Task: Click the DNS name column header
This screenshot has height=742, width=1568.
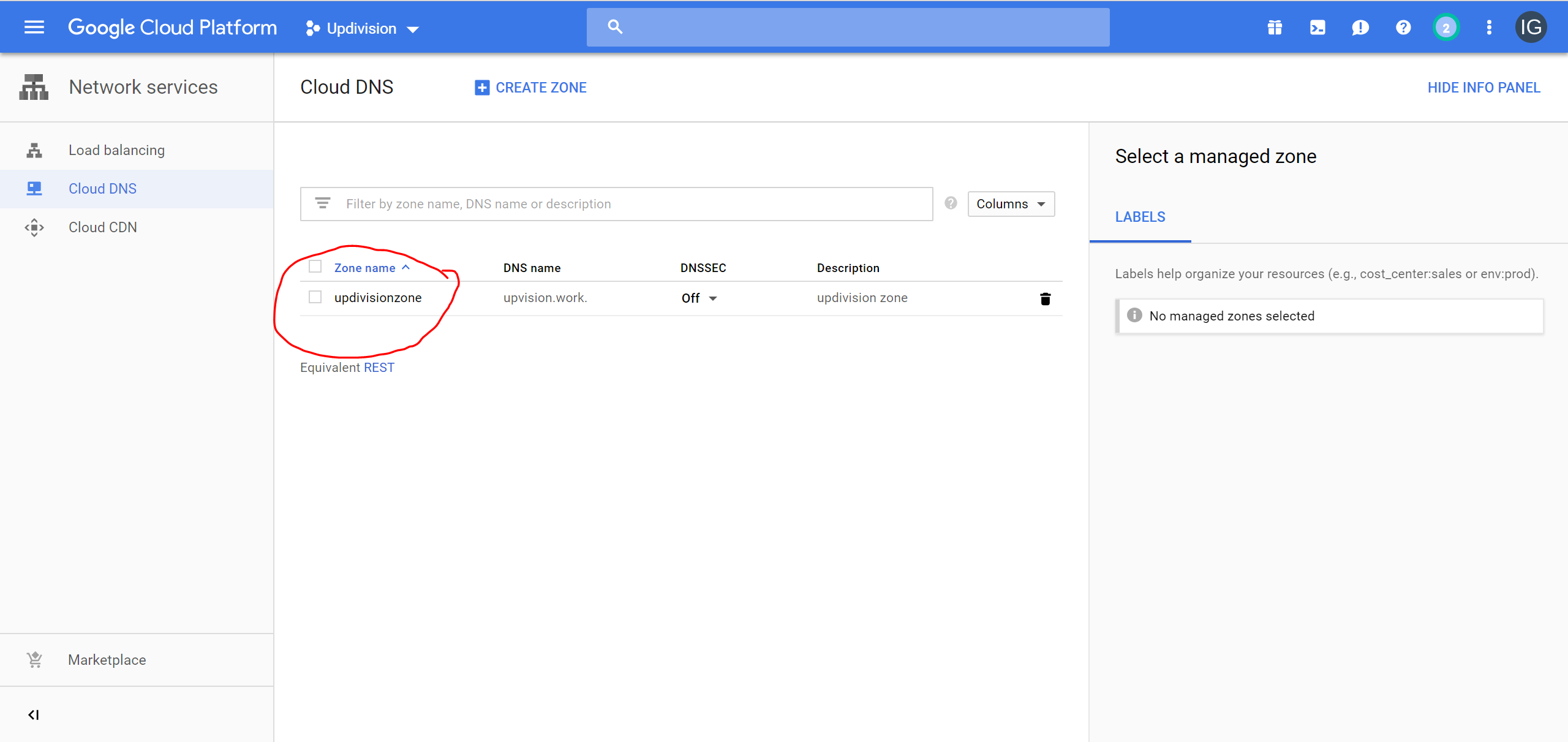Action: (x=532, y=268)
